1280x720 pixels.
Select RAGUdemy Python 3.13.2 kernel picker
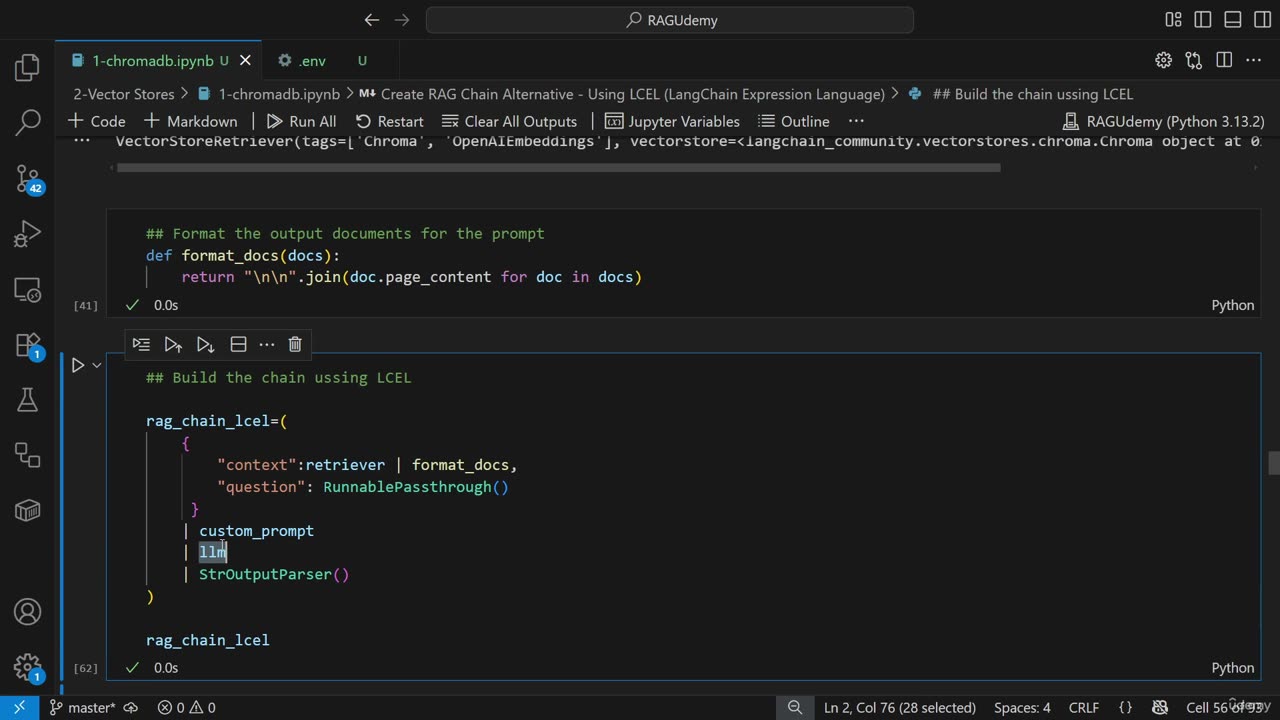click(1162, 121)
